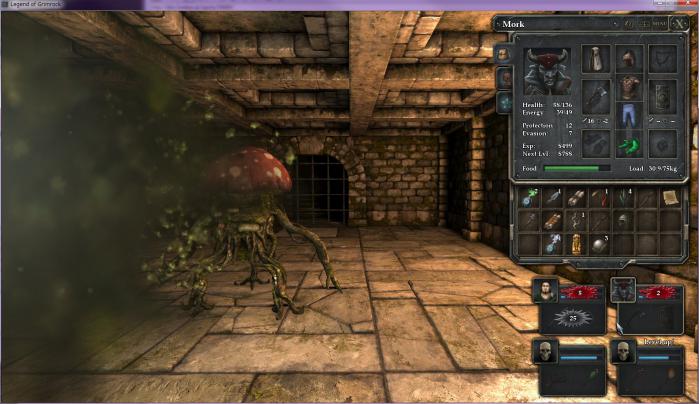Screen dimensions: 699x404
Task: Click the Mork name header bar
Action: pyautogui.click(x=557, y=24)
